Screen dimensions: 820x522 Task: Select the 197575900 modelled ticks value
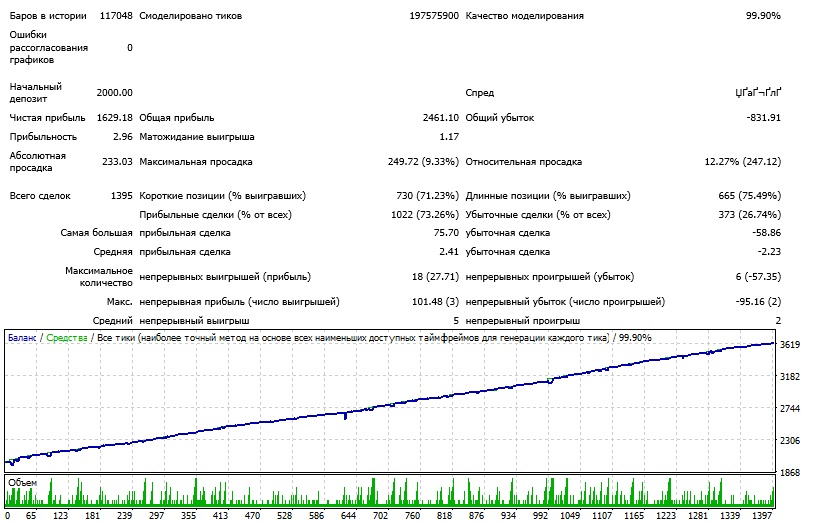click(x=434, y=16)
